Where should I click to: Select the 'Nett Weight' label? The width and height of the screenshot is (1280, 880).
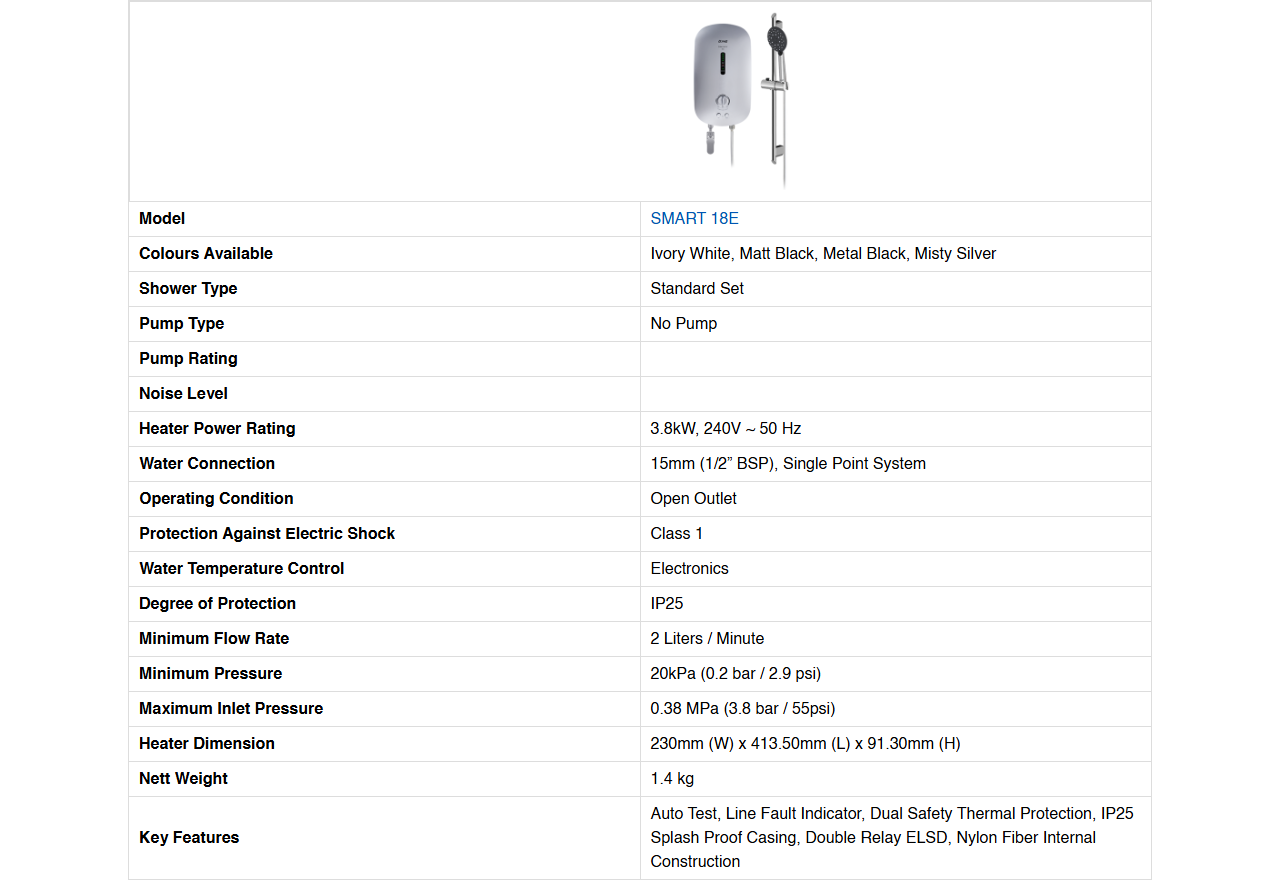pos(183,778)
